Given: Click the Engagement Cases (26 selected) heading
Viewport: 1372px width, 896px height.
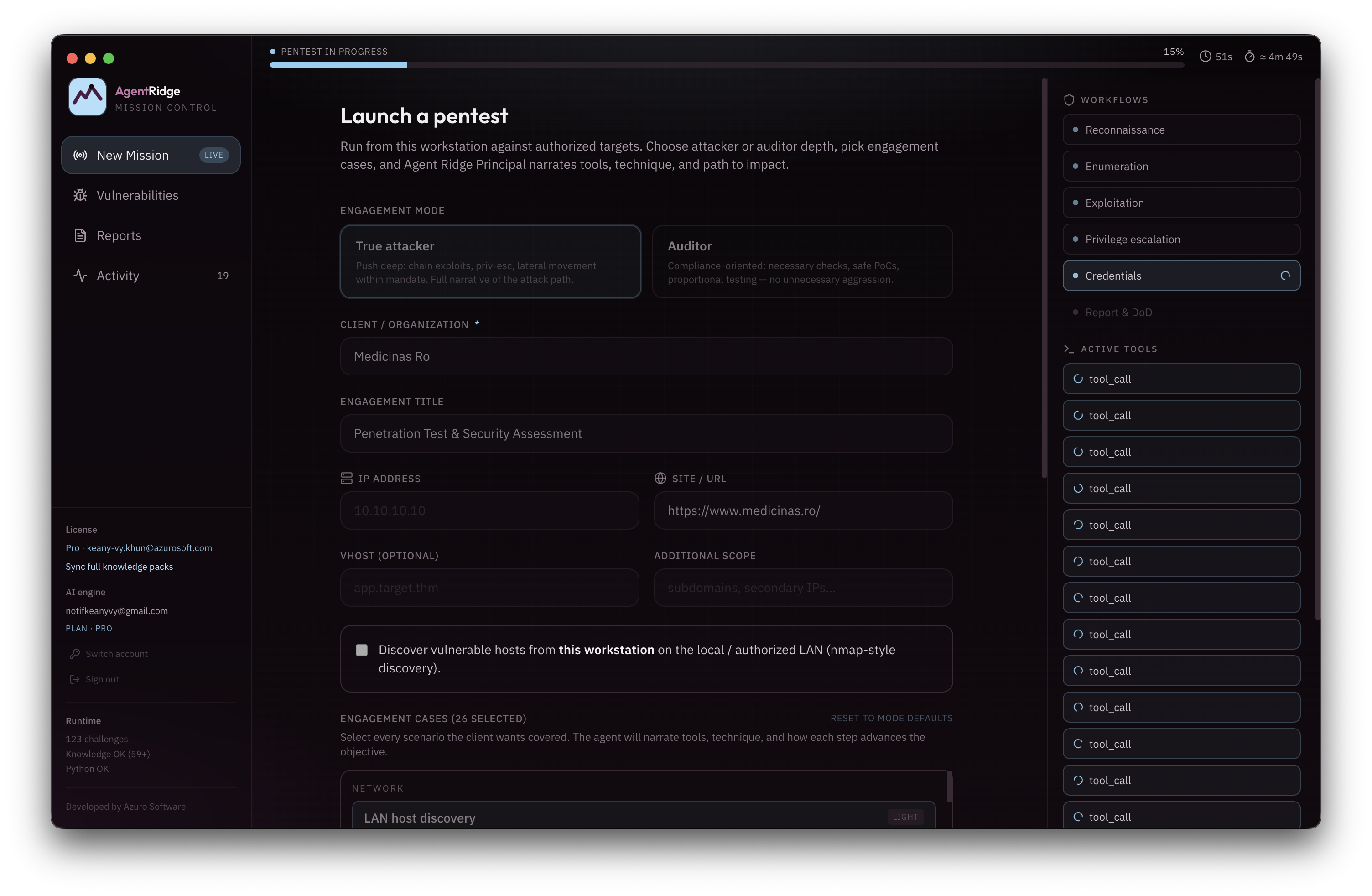Looking at the screenshot, I should pos(433,719).
